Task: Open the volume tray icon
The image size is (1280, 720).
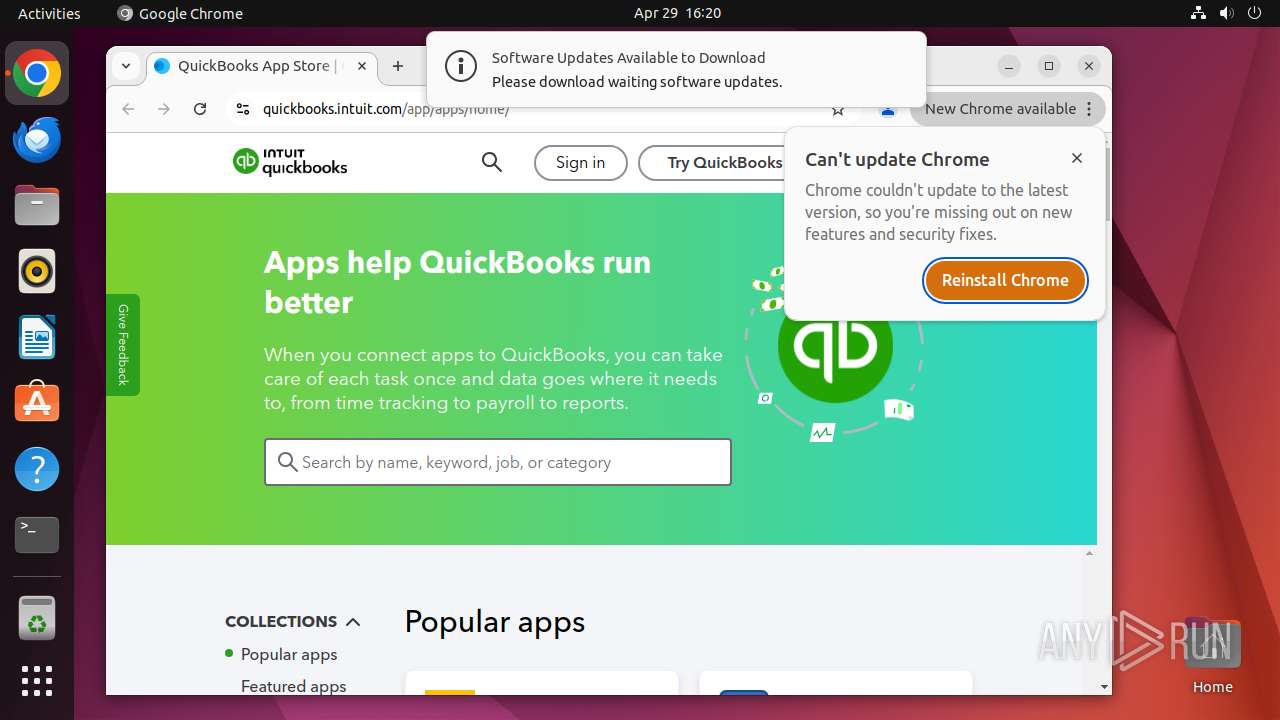Action: point(1226,13)
